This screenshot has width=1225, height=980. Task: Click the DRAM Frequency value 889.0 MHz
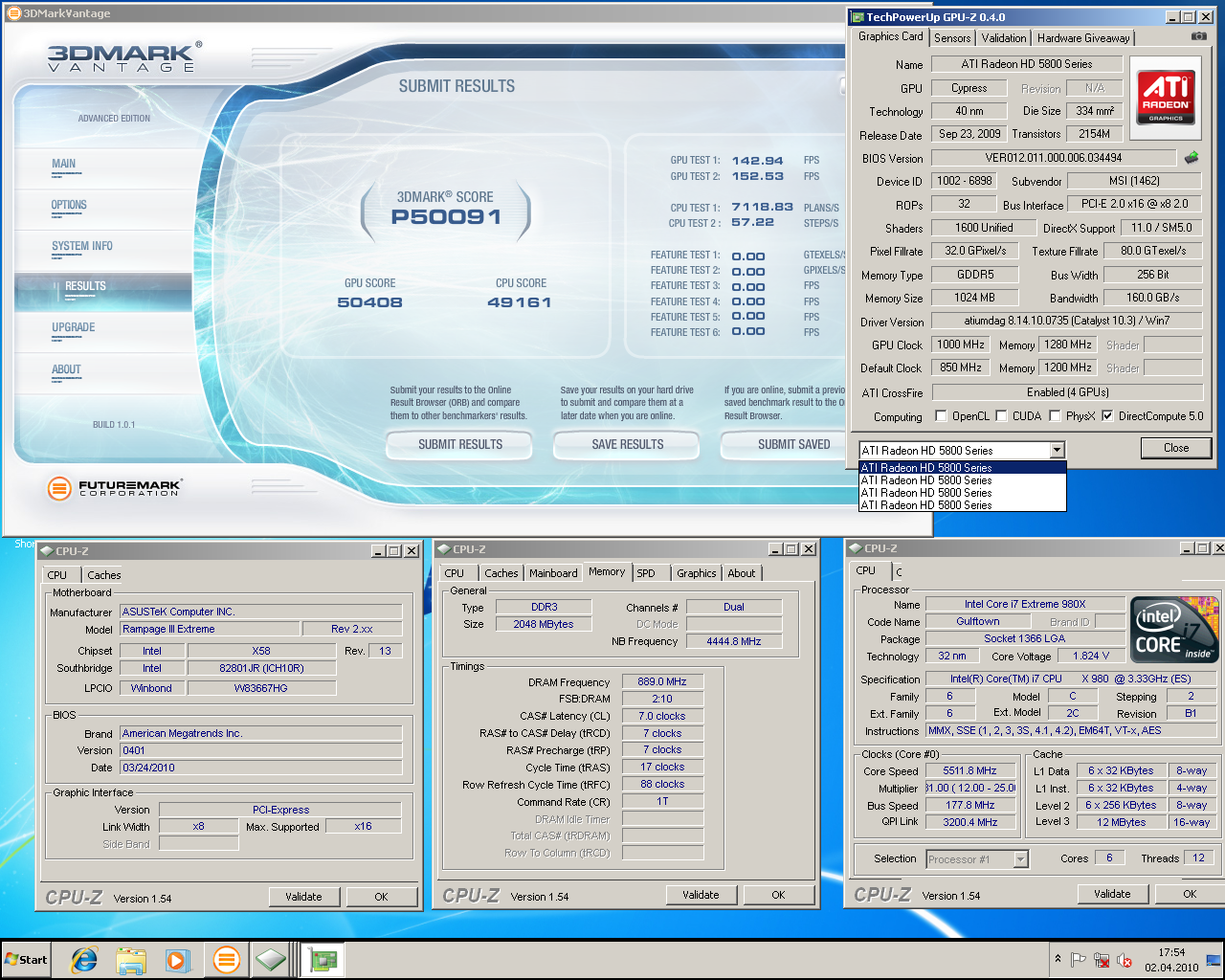(x=662, y=682)
